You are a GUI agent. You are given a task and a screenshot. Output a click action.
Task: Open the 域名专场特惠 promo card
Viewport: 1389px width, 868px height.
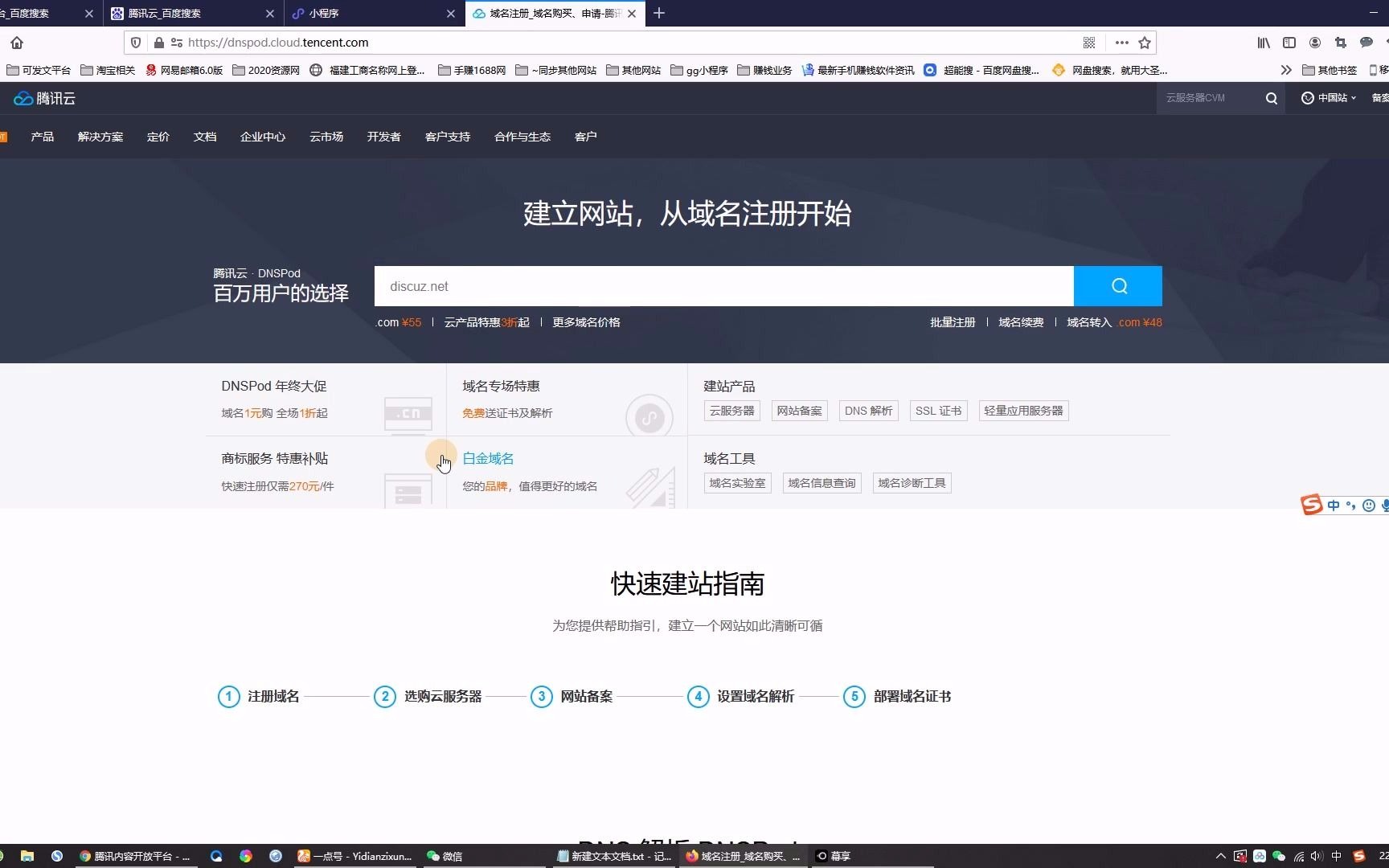pos(567,399)
